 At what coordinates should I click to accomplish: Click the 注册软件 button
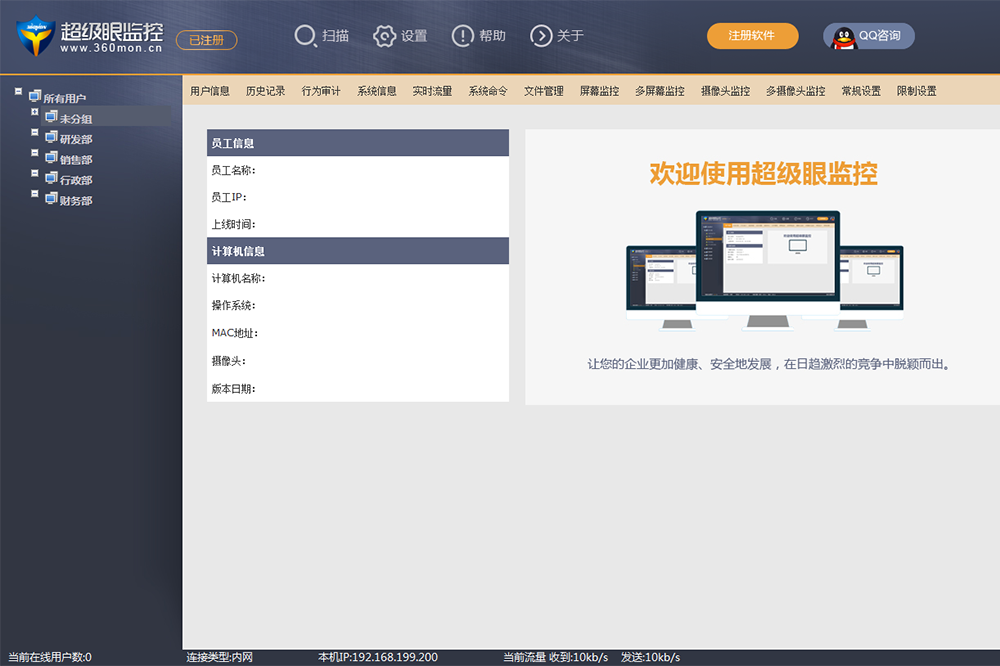tap(753, 36)
